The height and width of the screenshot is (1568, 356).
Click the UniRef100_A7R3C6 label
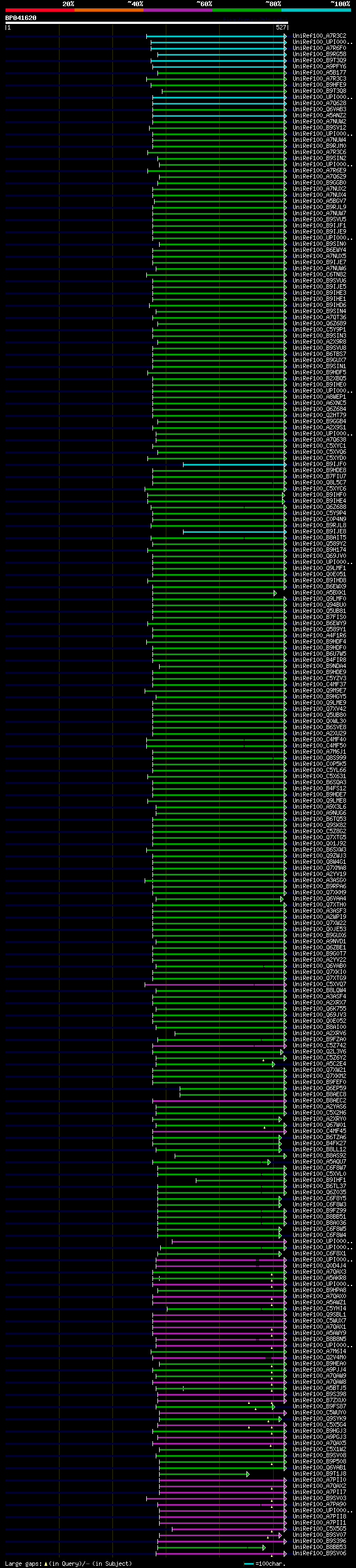[x=319, y=152]
